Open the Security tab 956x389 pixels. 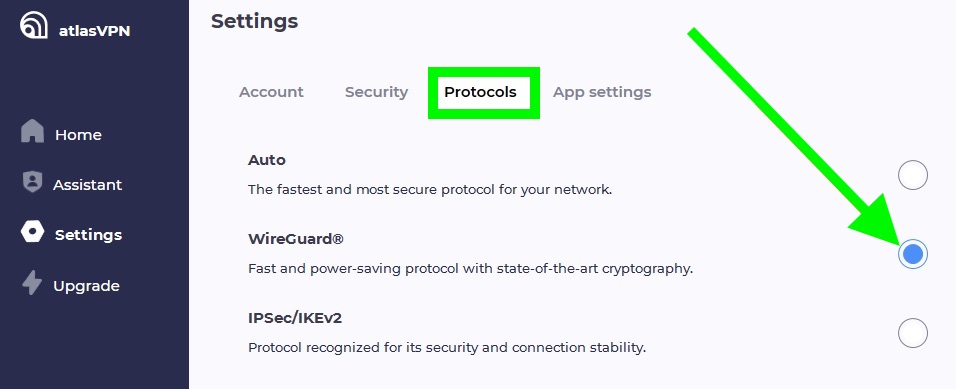click(376, 92)
